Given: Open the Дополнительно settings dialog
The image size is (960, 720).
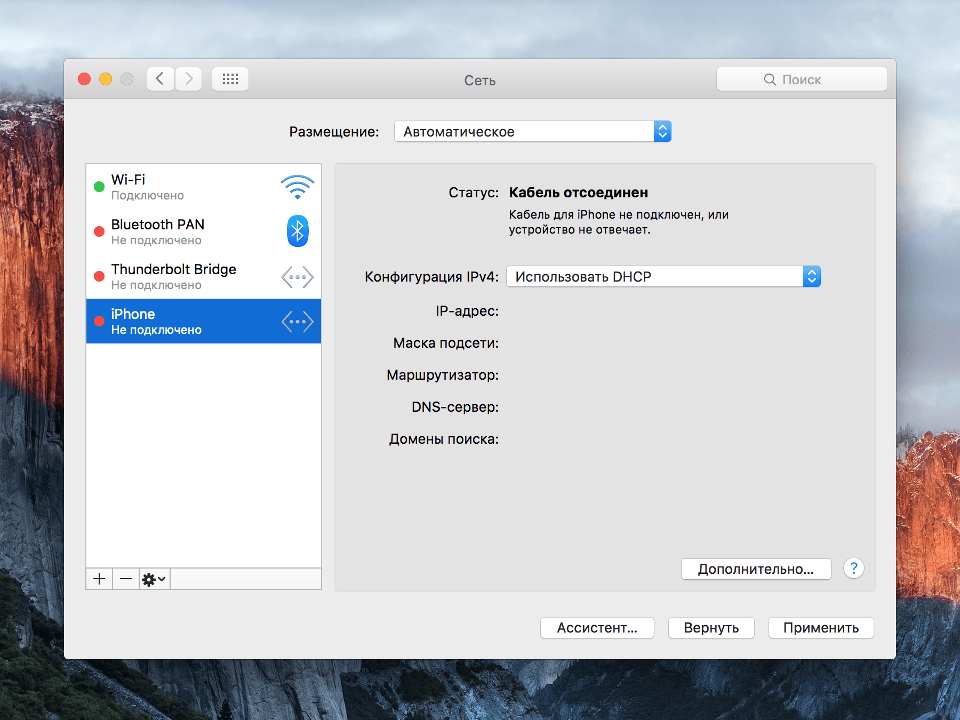Looking at the screenshot, I should [x=756, y=568].
